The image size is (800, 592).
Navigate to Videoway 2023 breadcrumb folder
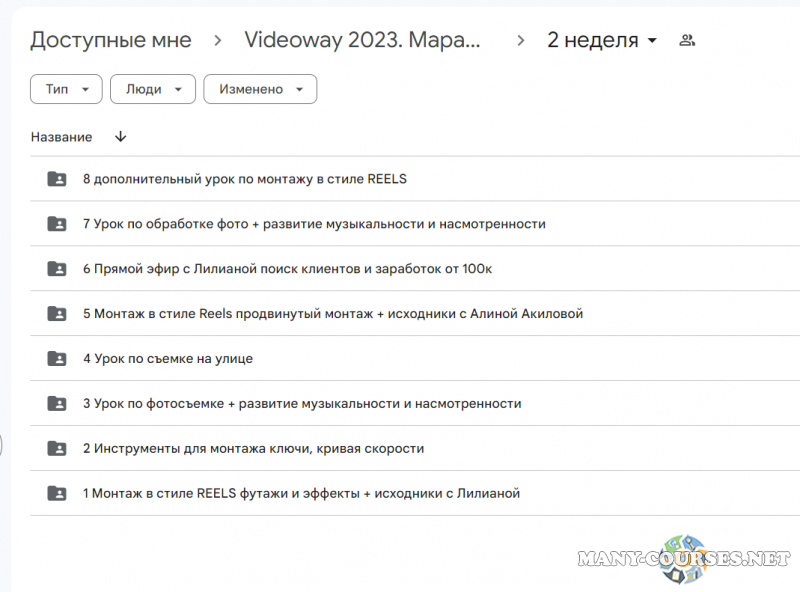362,41
